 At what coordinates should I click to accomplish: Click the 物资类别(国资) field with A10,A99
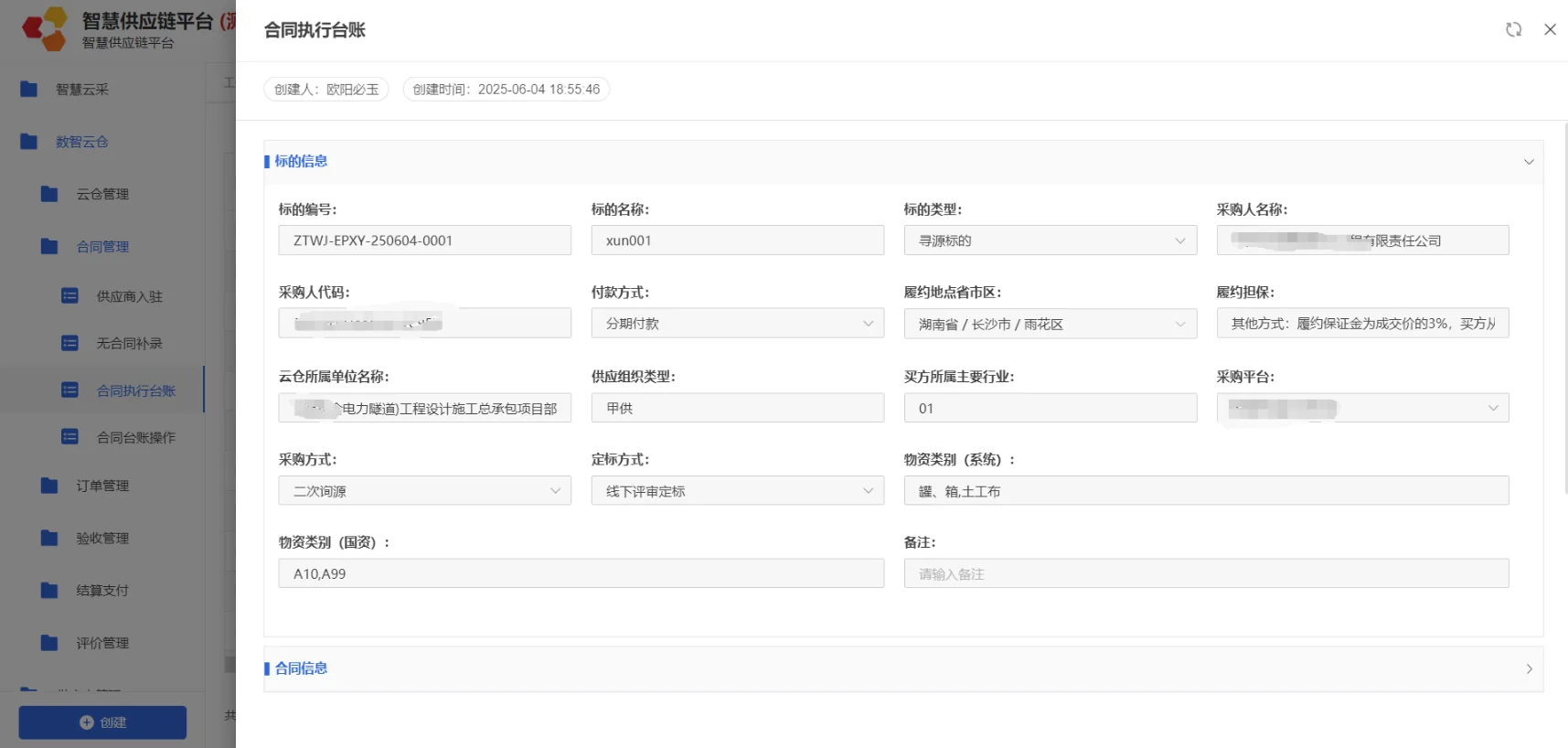coord(581,573)
